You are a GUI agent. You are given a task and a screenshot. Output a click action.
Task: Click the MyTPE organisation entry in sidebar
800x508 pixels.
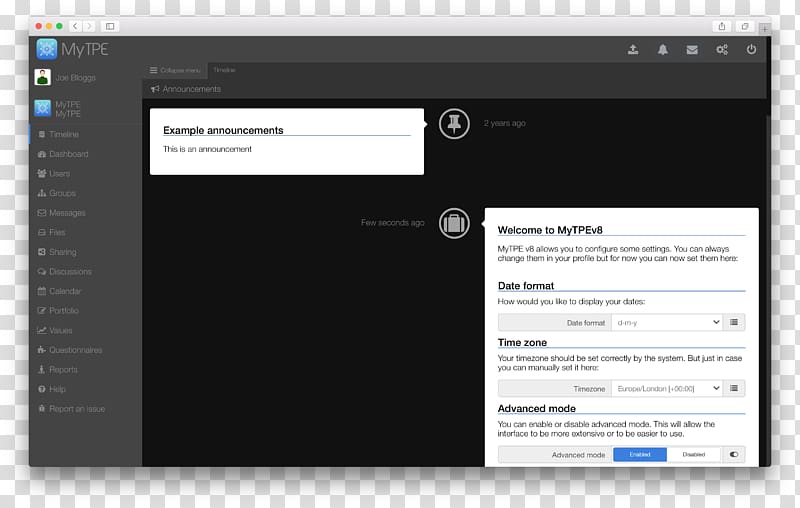[57, 109]
